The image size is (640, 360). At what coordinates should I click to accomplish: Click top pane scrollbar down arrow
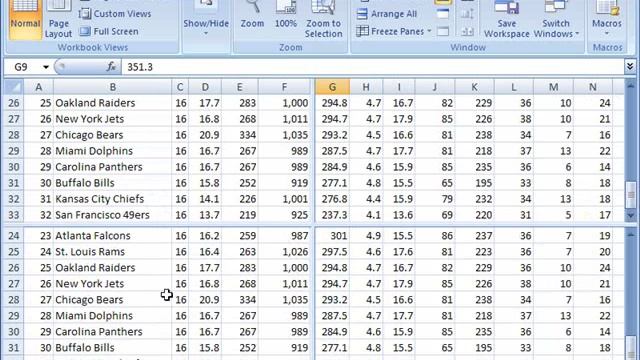(630, 215)
